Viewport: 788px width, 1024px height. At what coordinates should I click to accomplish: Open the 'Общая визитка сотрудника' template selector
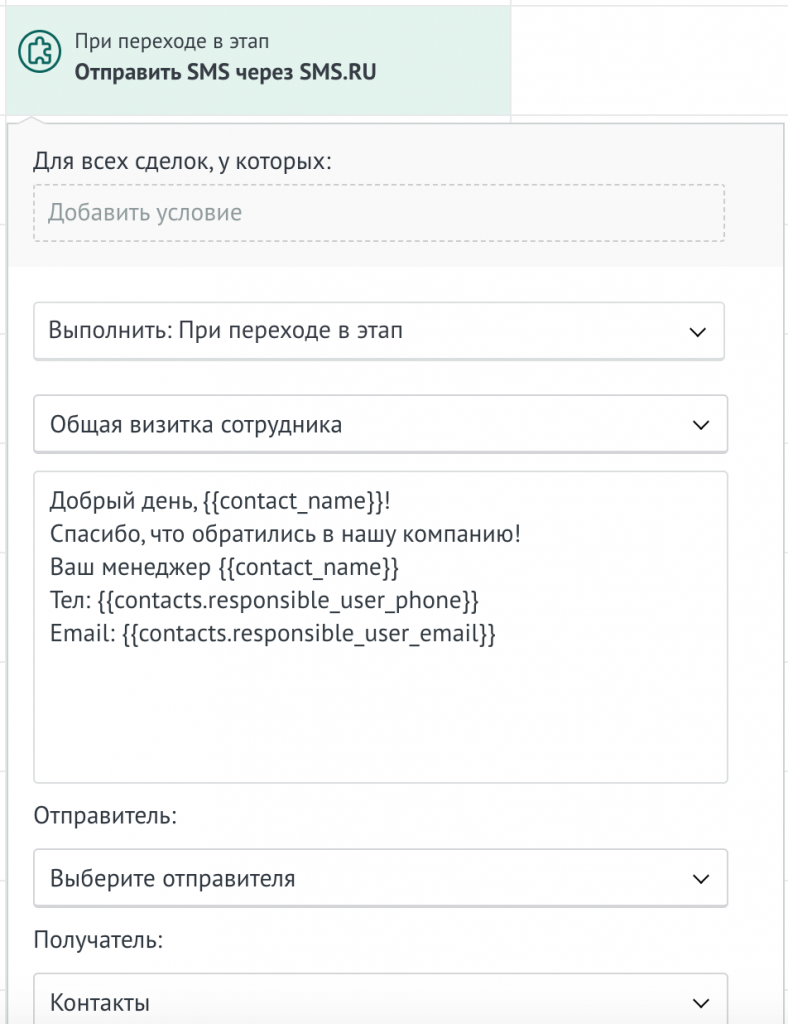380,424
